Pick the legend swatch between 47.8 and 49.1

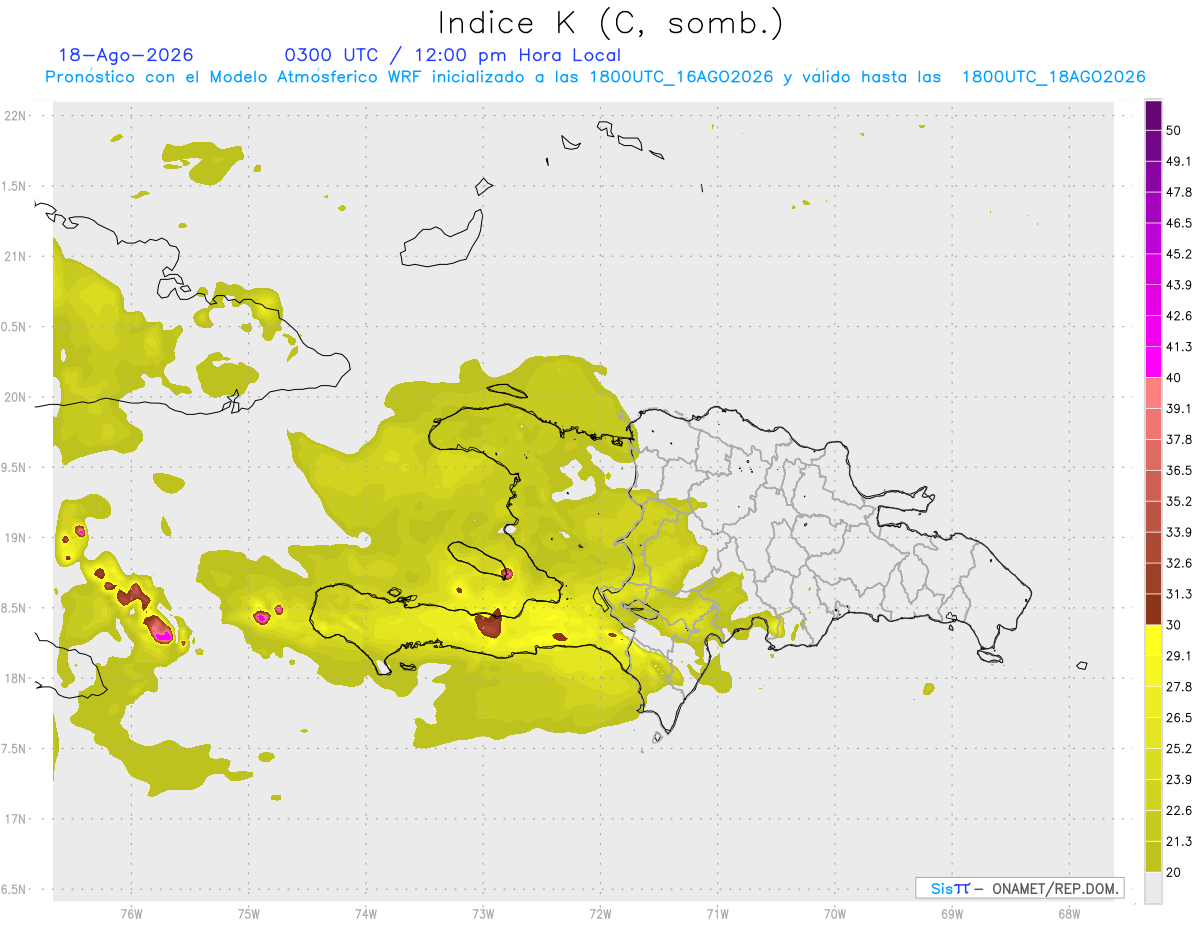[x=1153, y=175]
